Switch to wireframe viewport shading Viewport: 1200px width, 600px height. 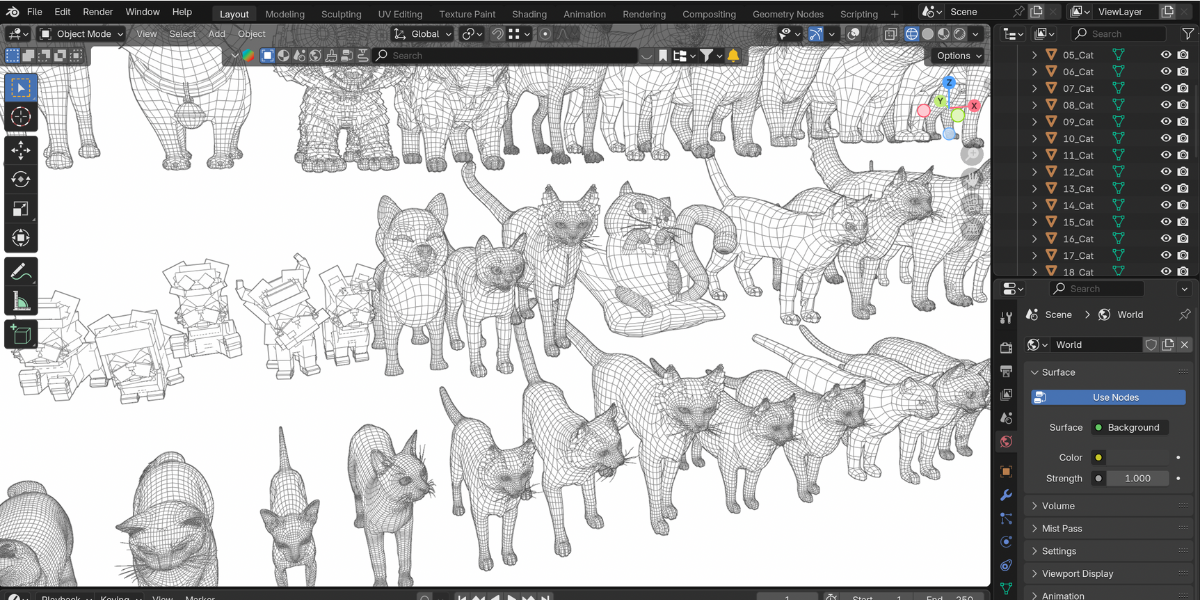(x=912, y=34)
